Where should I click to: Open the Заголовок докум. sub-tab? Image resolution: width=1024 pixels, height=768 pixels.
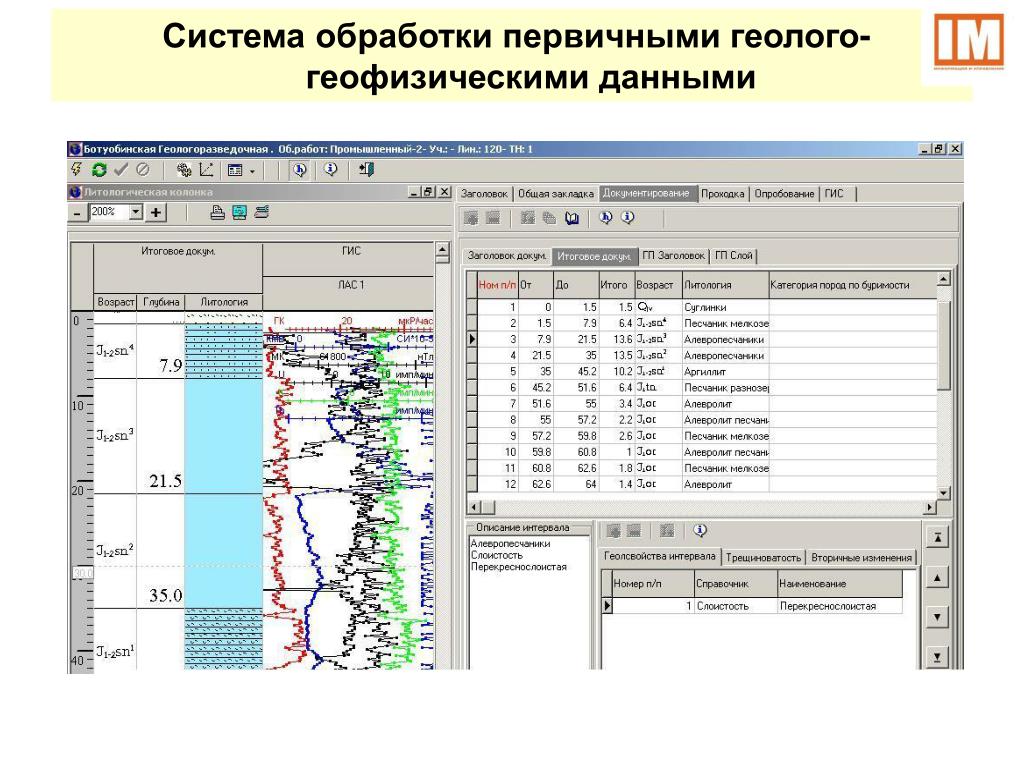click(x=507, y=256)
